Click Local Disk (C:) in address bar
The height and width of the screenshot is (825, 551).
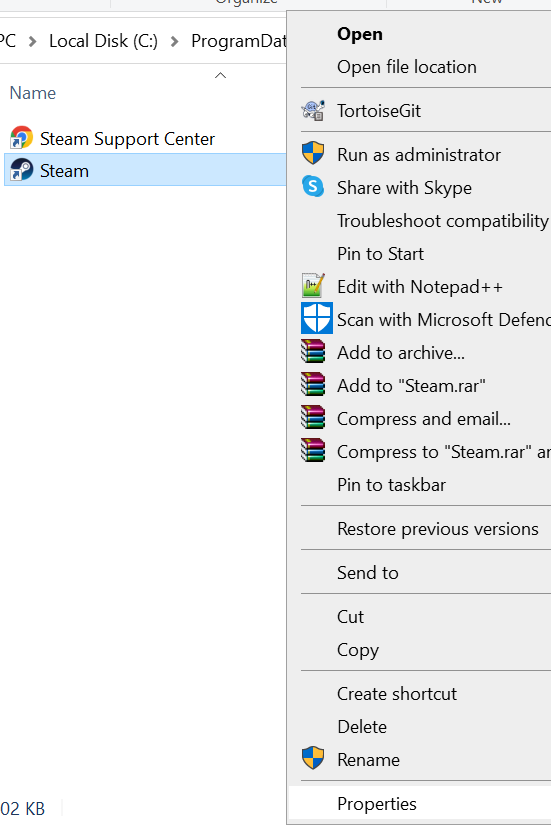click(103, 41)
